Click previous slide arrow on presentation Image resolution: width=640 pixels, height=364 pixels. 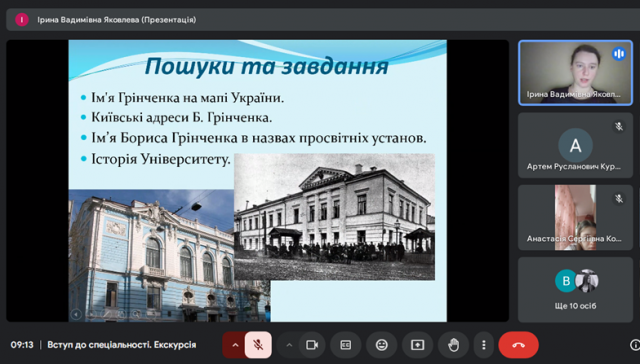pos(76,314)
